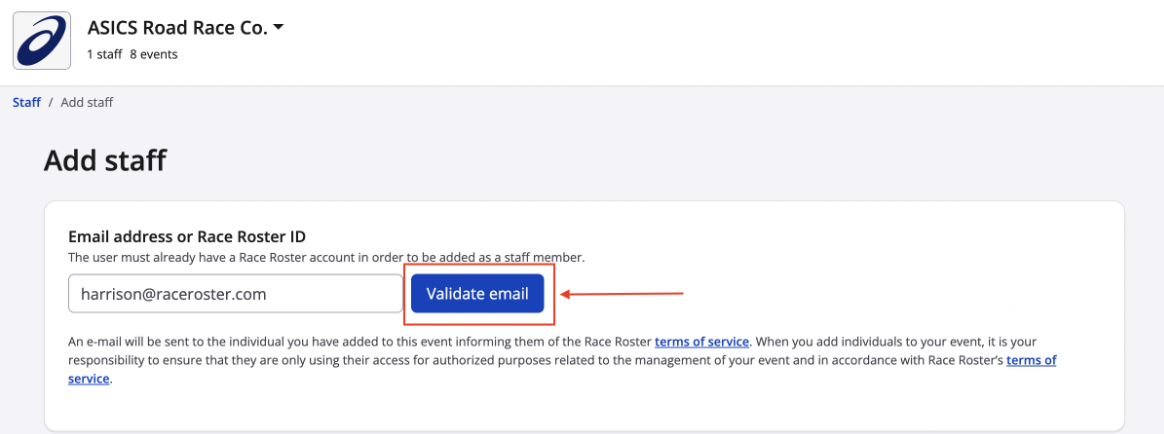1164x434 pixels.
Task: Click the word "service" on the notice's last line
Action: point(88,379)
